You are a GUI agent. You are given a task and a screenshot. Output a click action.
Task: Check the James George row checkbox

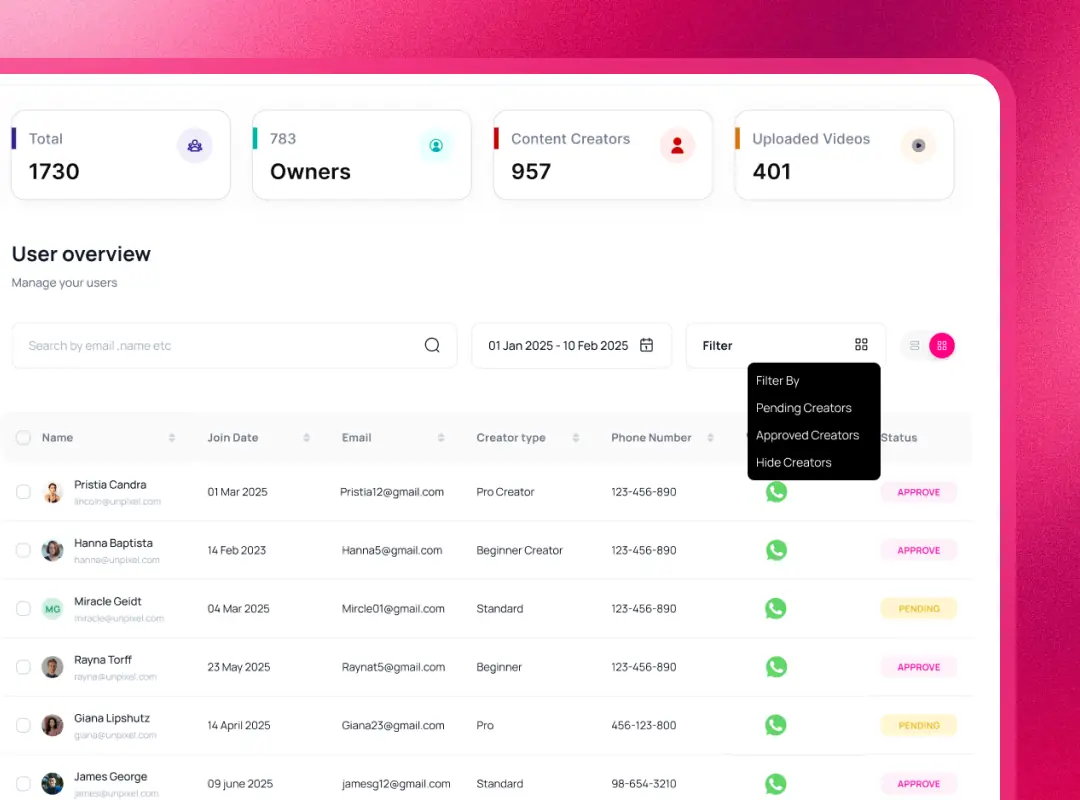pos(23,783)
